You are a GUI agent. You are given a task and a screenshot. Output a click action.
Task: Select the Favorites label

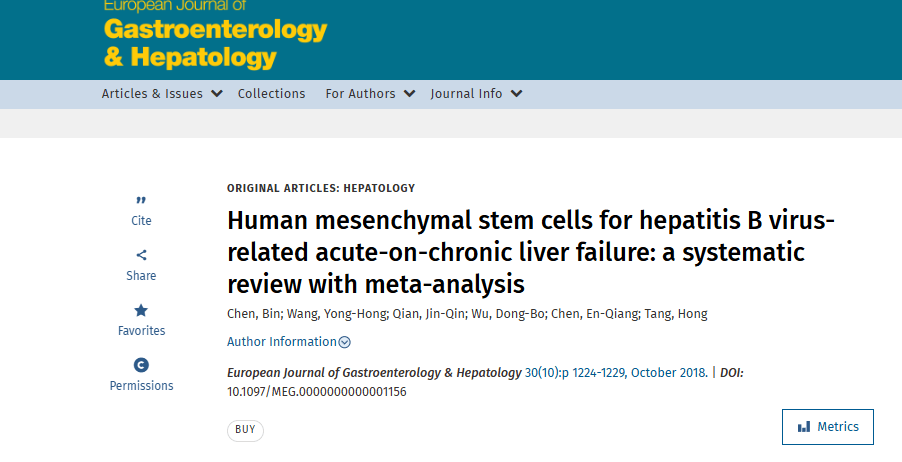tap(141, 331)
